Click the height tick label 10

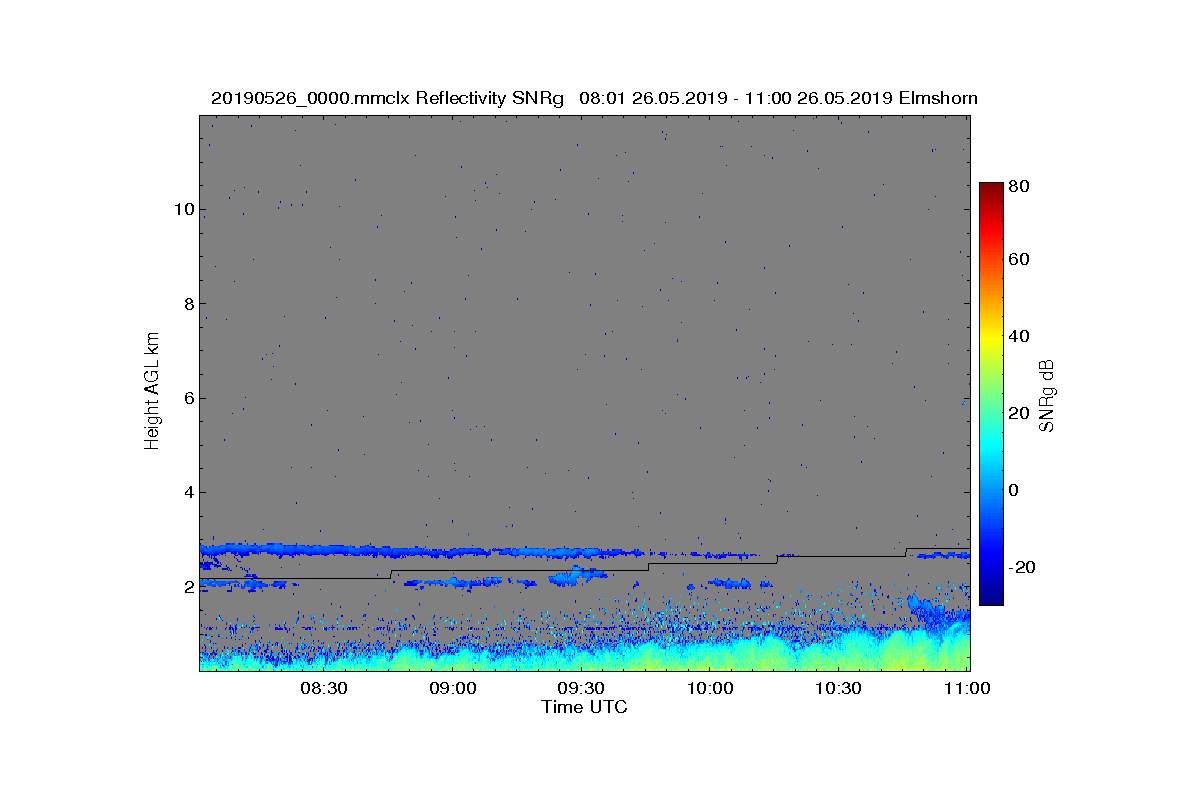(x=183, y=210)
